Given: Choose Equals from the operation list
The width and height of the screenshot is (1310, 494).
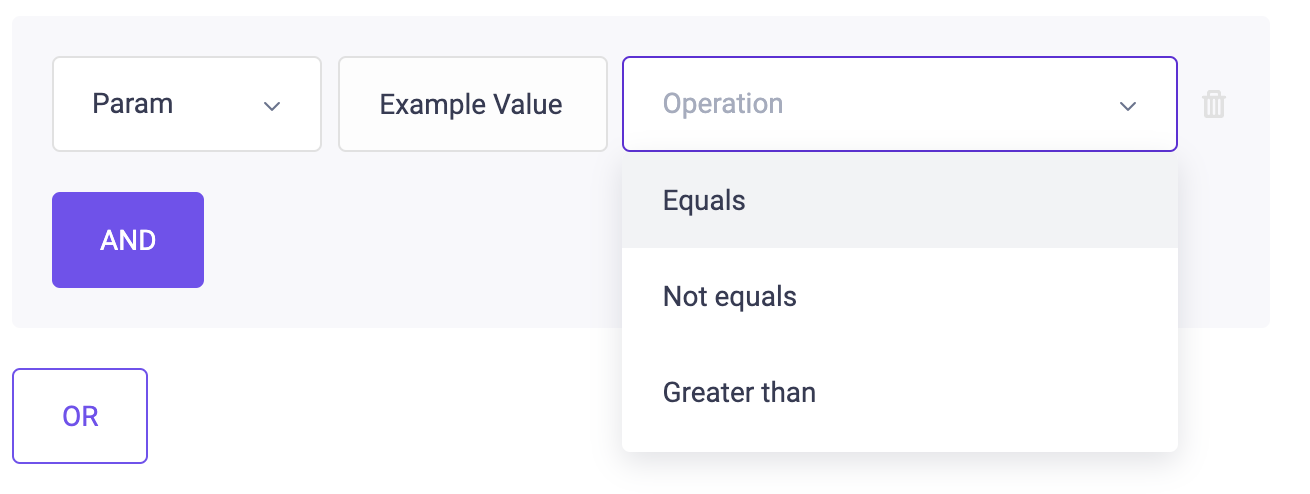Looking at the screenshot, I should pos(900,200).
